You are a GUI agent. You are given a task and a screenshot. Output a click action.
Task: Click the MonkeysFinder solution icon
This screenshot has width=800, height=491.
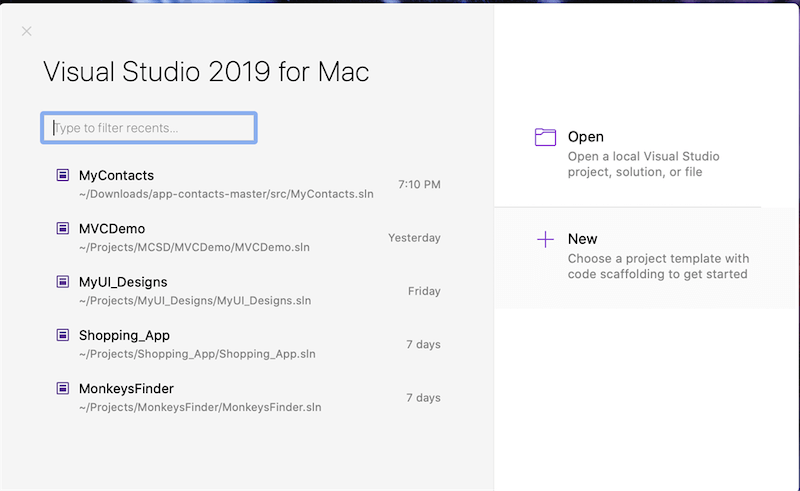(x=63, y=388)
